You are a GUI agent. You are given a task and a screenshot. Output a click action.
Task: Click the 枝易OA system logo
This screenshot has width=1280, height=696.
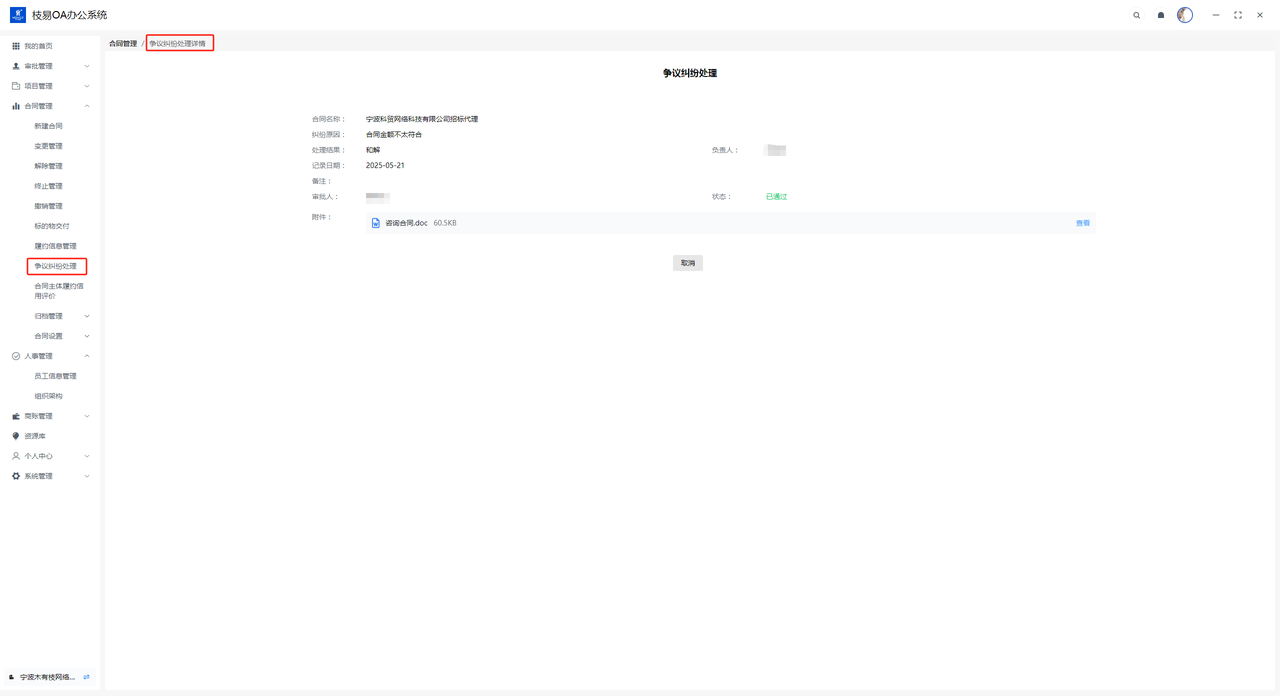point(18,15)
